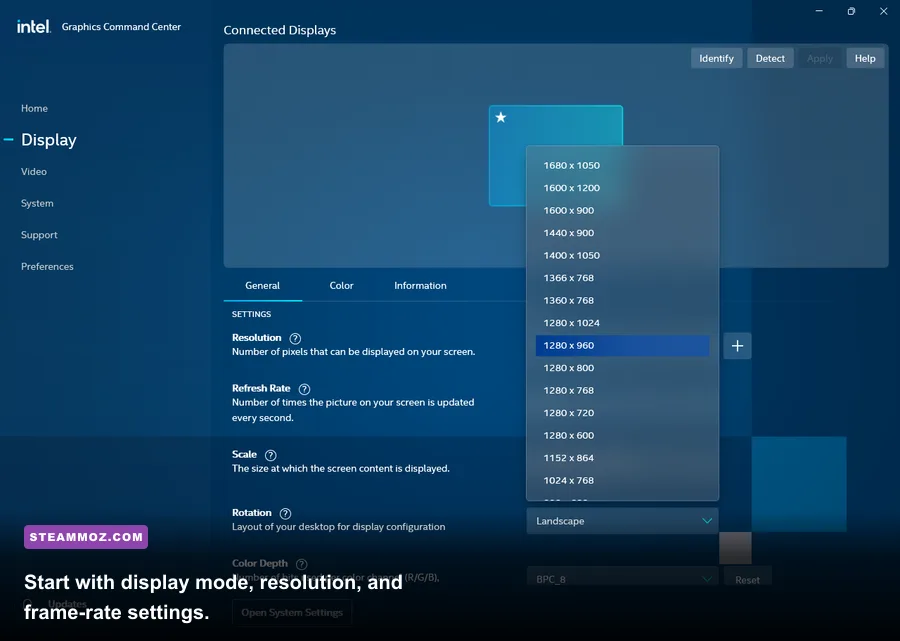Switch to the Information tab
Image resolution: width=900 pixels, height=641 pixels.
420,286
